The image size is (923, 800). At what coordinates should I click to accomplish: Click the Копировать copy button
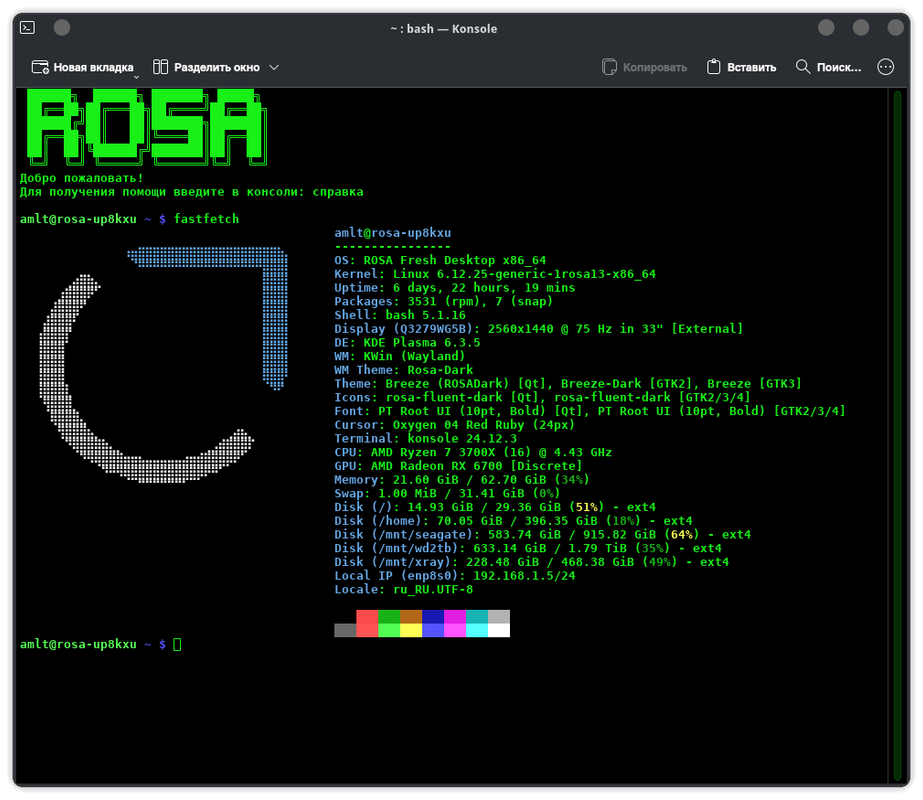645,67
